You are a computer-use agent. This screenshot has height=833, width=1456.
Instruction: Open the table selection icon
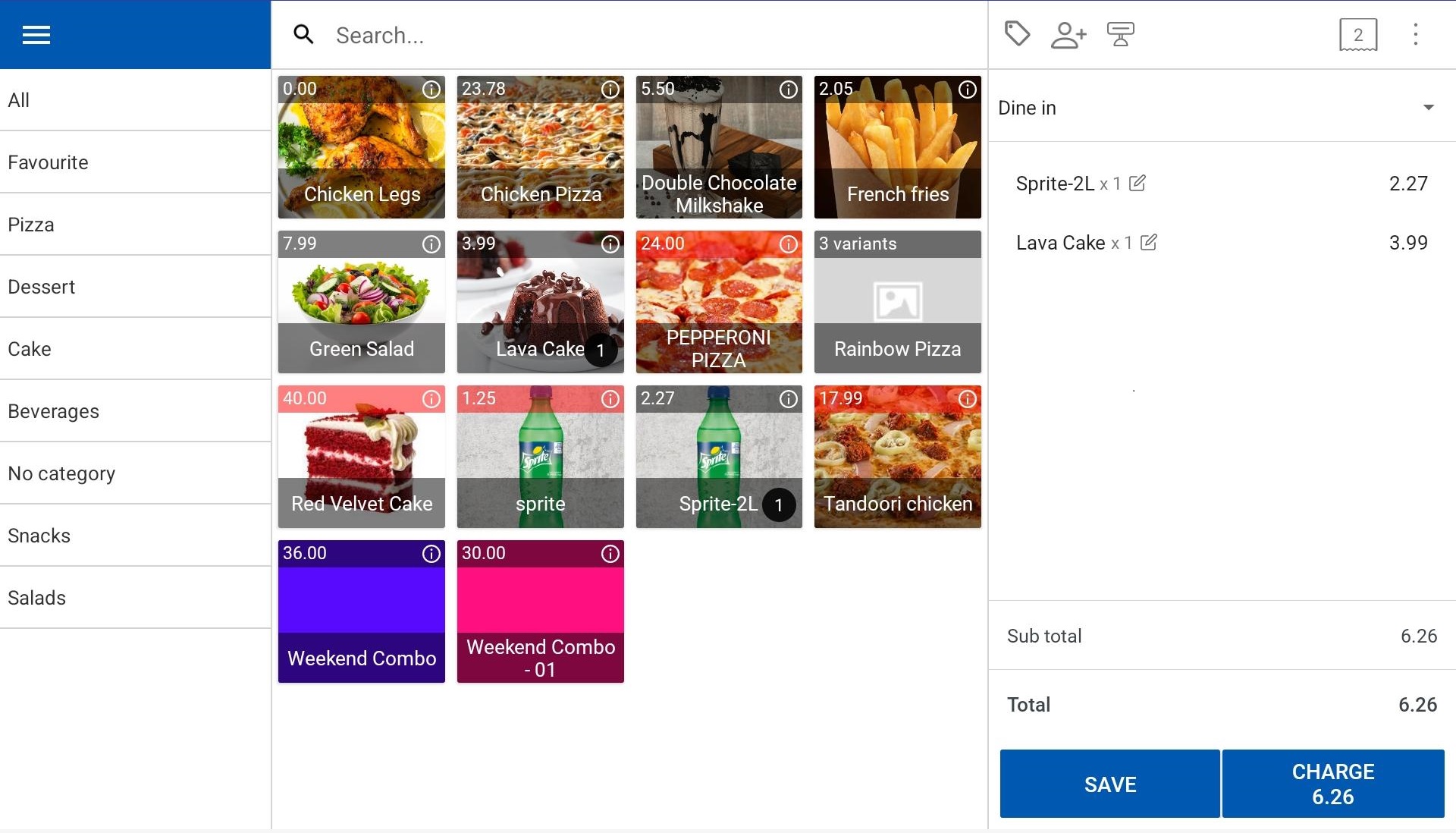tap(1120, 35)
